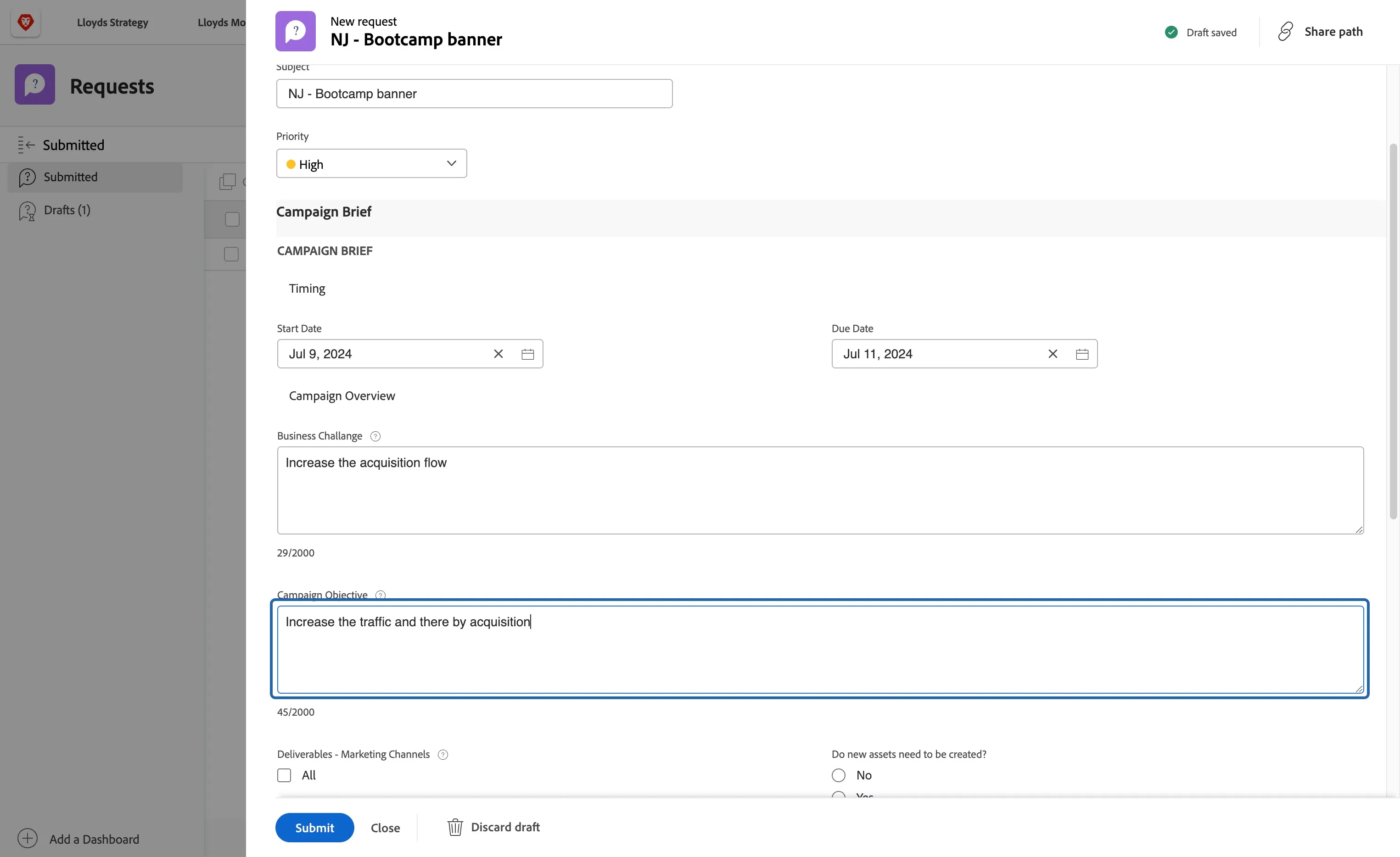Check the All marketing channels checkbox

point(284,775)
